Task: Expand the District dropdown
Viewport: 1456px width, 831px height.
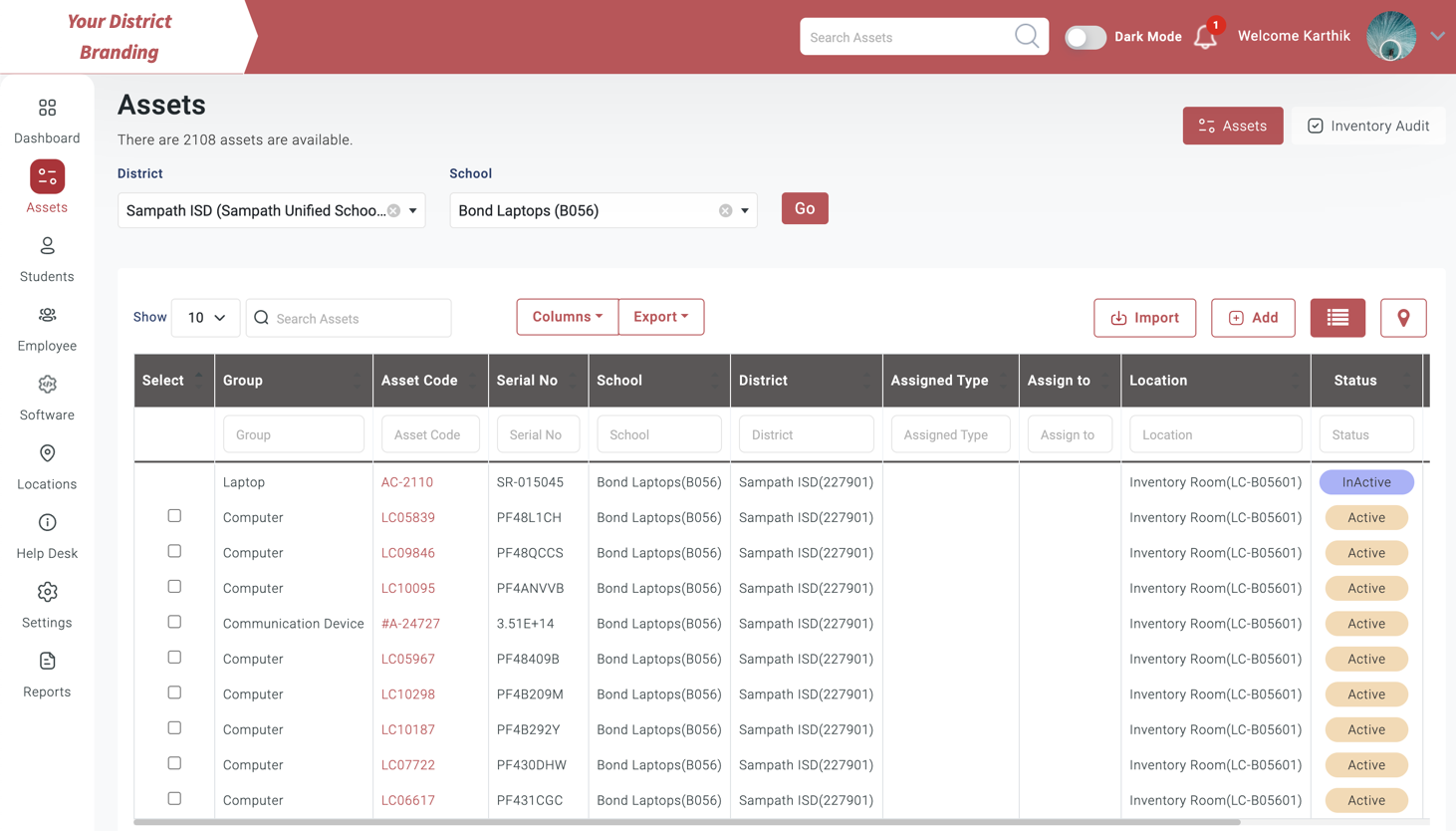Action: [x=413, y=210]
